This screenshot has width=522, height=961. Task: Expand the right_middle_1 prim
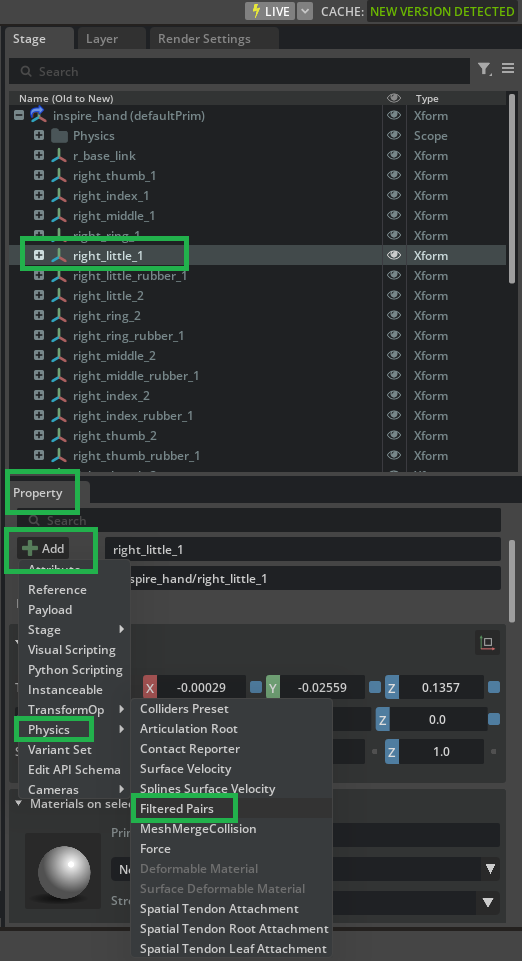coord(39,216)
